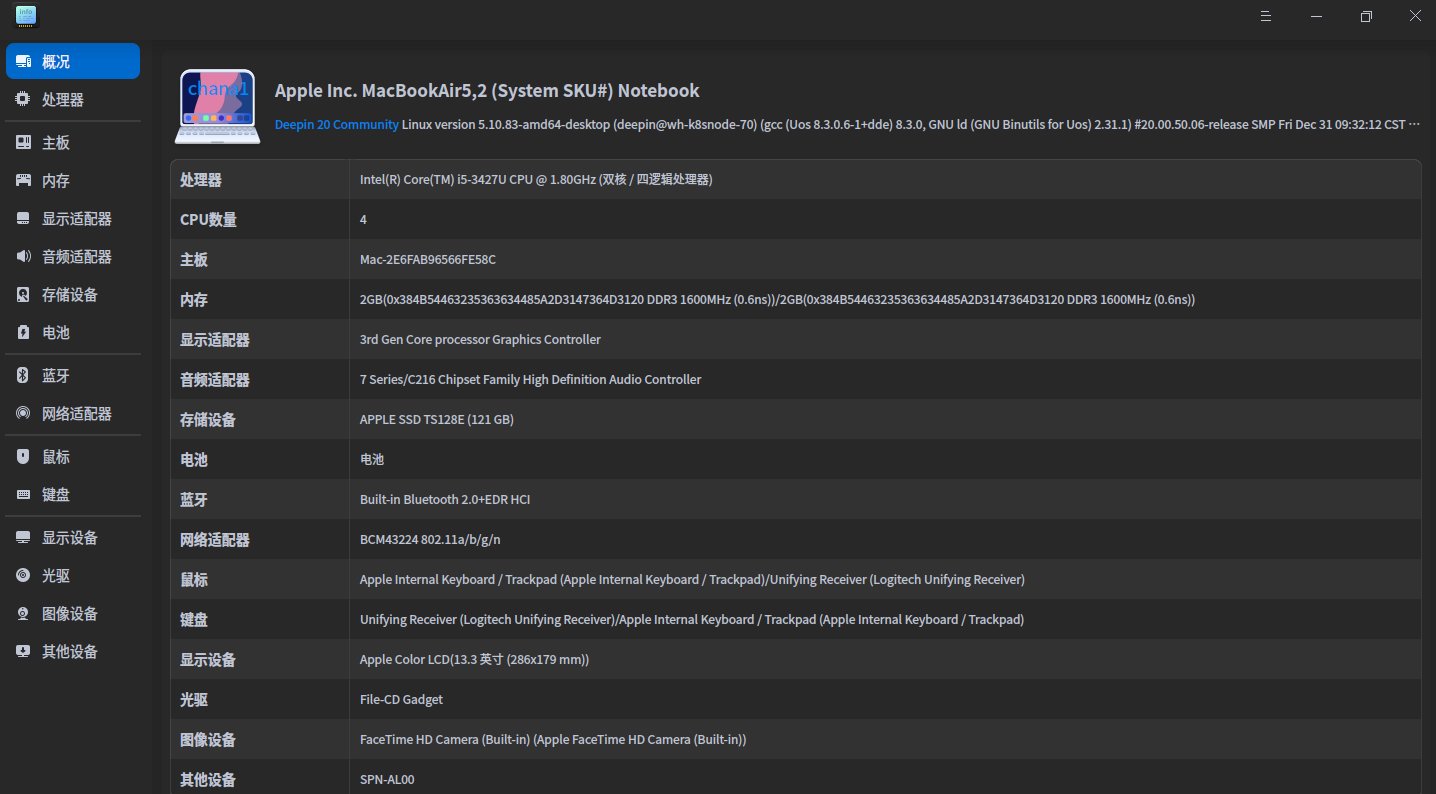Select the BCM43224 802.11a/b/g/n value
Image resolution: width=1436 pixels, height=794 pixels.
point(430,540)
